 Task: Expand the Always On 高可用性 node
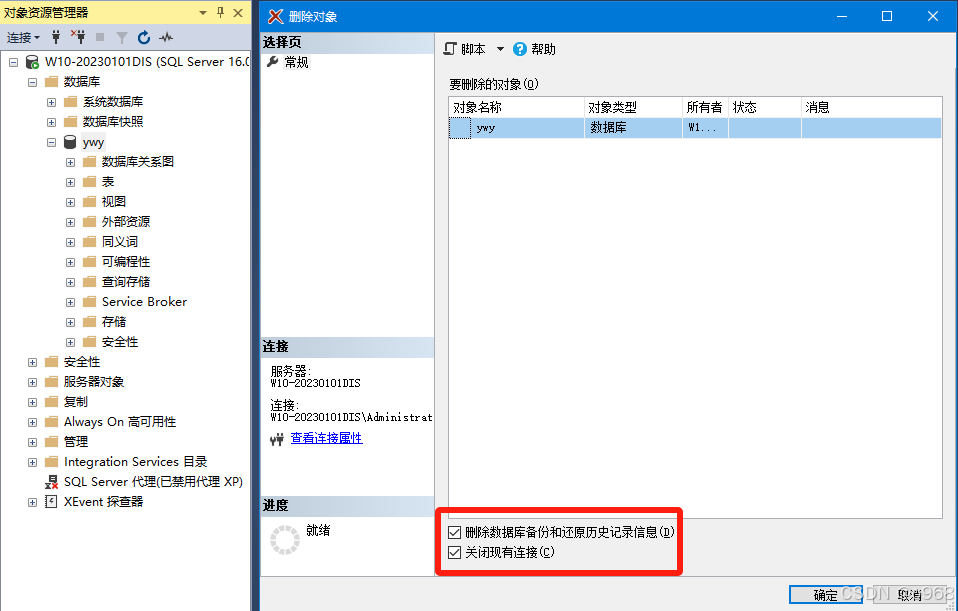click(32, 422)
